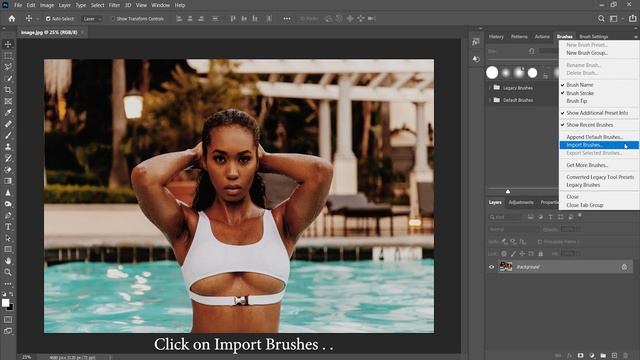Open the Window menu
The width and height of the screenshot is (640, 360).
tap(160, 5)
